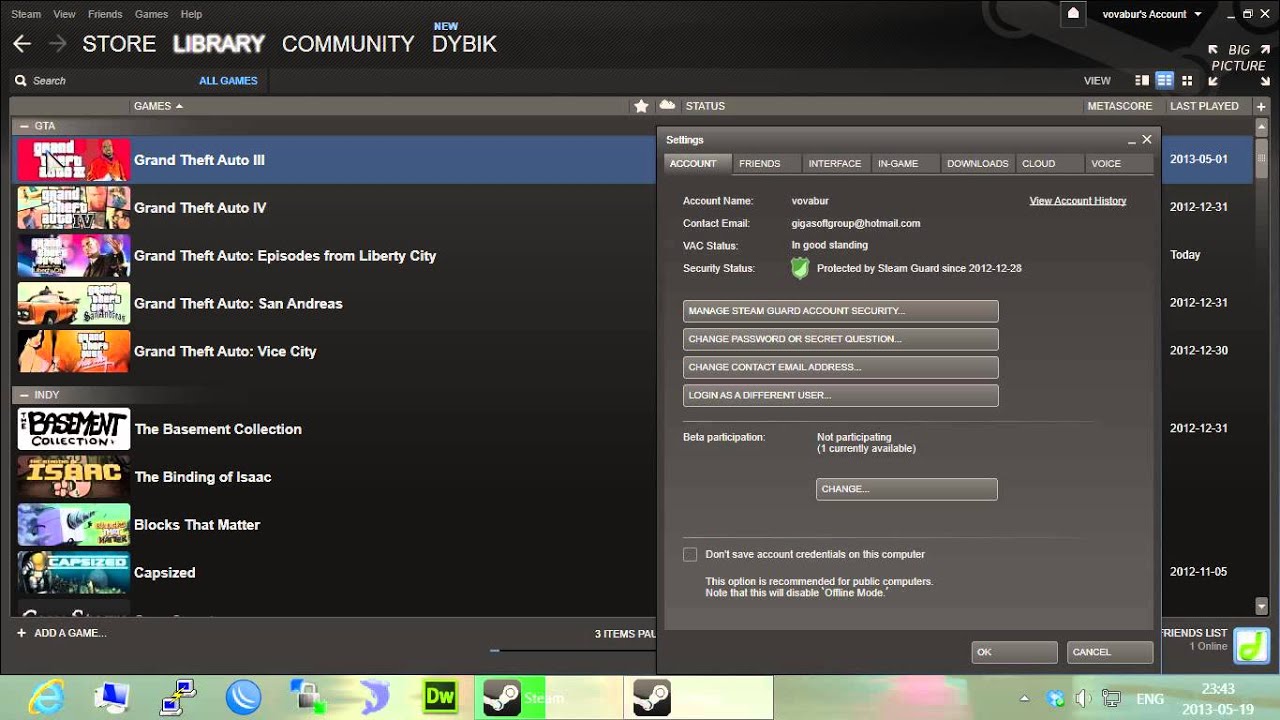Switch to Downloads settings tab
This screenshot has height=720, width=1280.
pos(978,163)
